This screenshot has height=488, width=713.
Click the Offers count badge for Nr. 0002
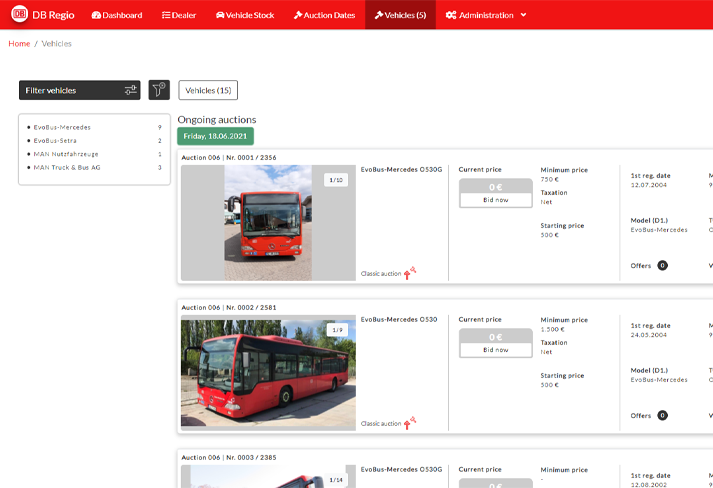tap(663, 416)
